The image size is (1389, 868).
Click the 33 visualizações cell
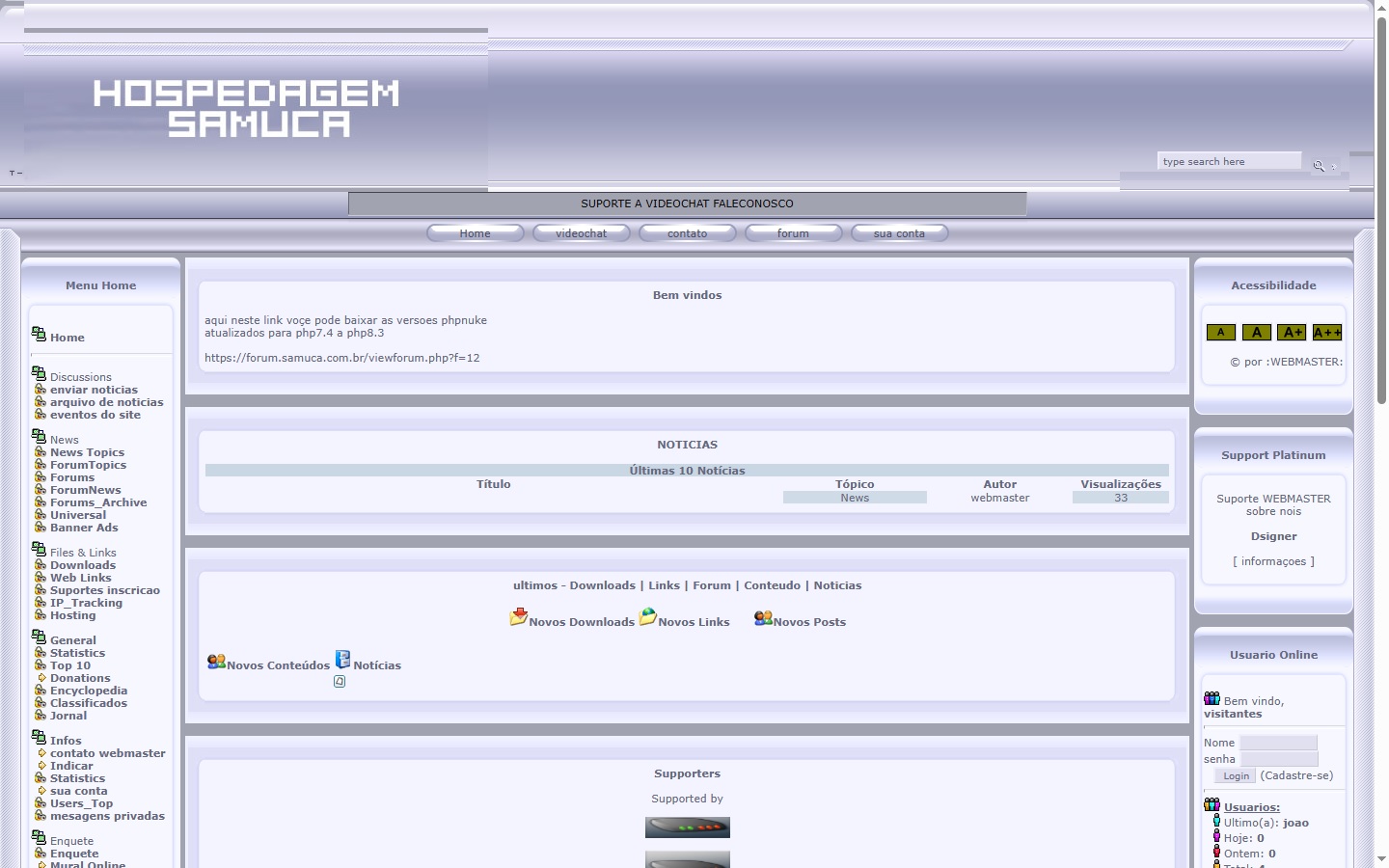(x=1121, y=498)
